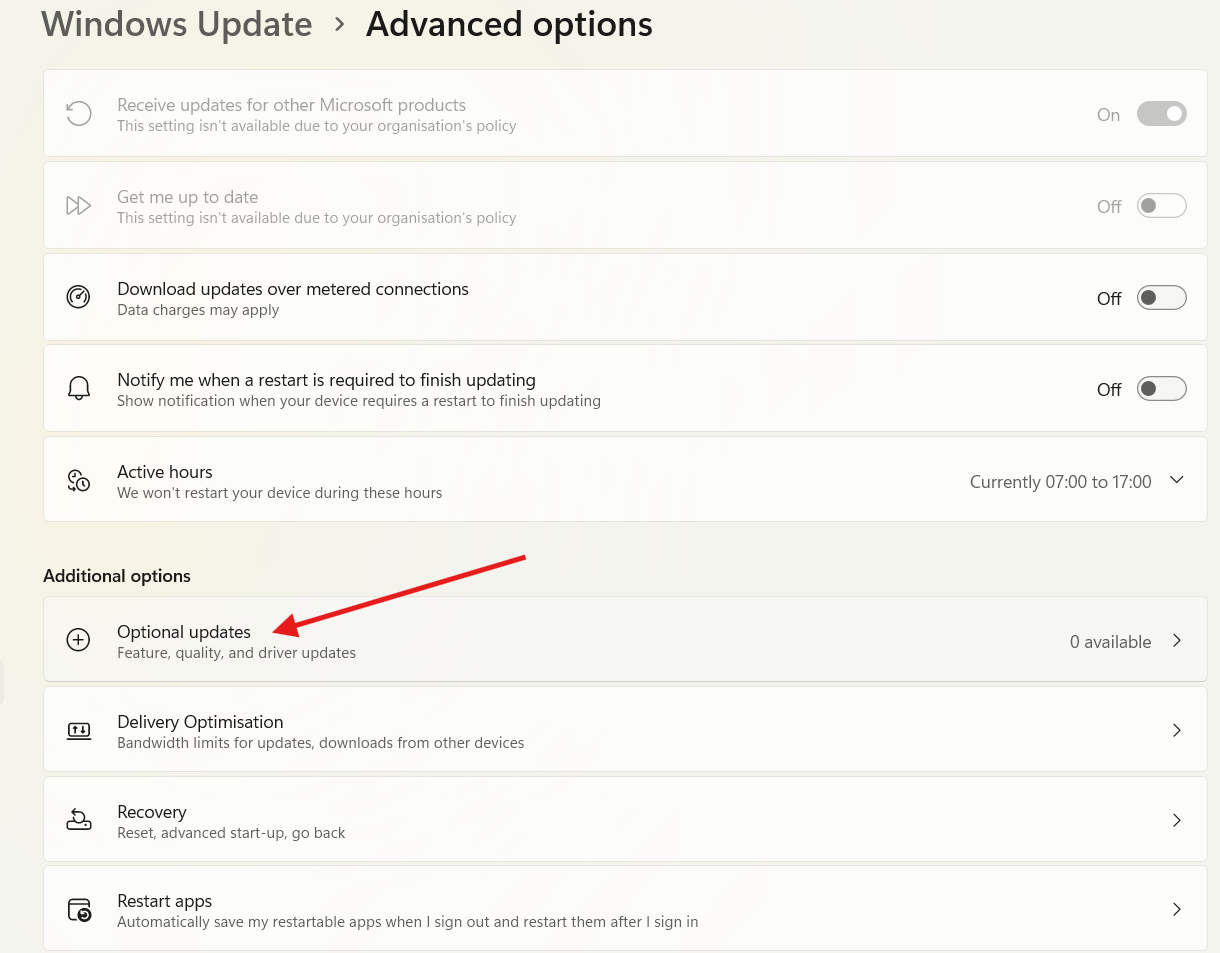Enable download updates over metered connections
The height and width of the screenshot is (953, 1220).
coord(1161,298)
